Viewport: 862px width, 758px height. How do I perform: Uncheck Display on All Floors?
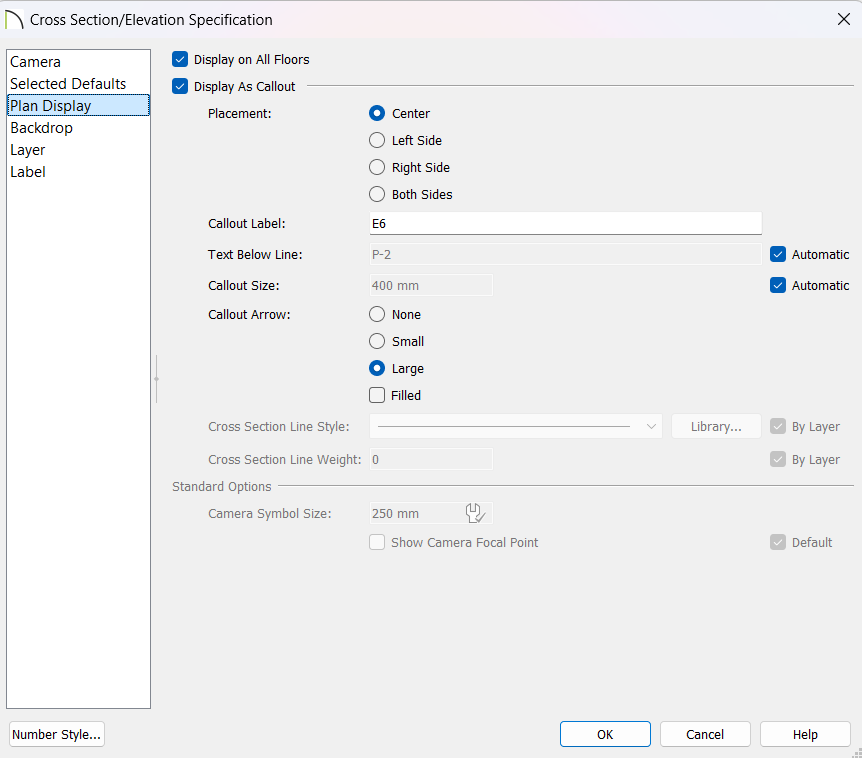tap(180, 59)
